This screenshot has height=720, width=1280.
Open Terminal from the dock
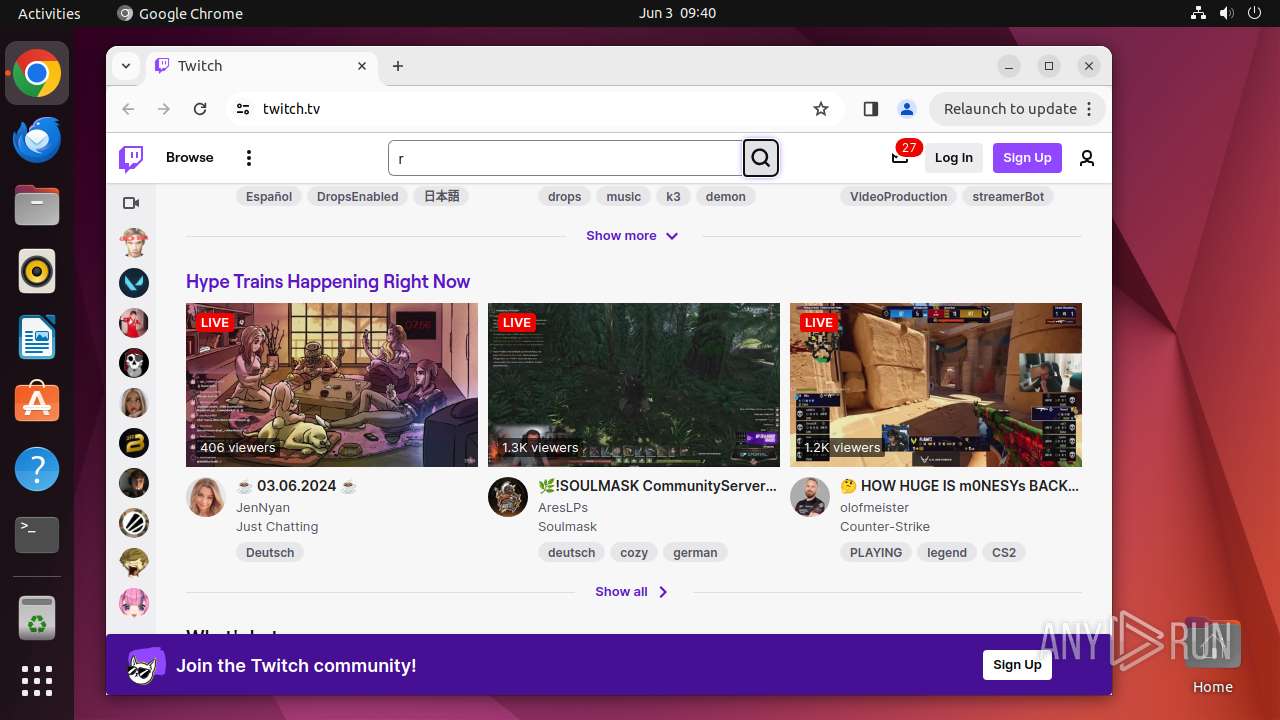pos(37,535)
